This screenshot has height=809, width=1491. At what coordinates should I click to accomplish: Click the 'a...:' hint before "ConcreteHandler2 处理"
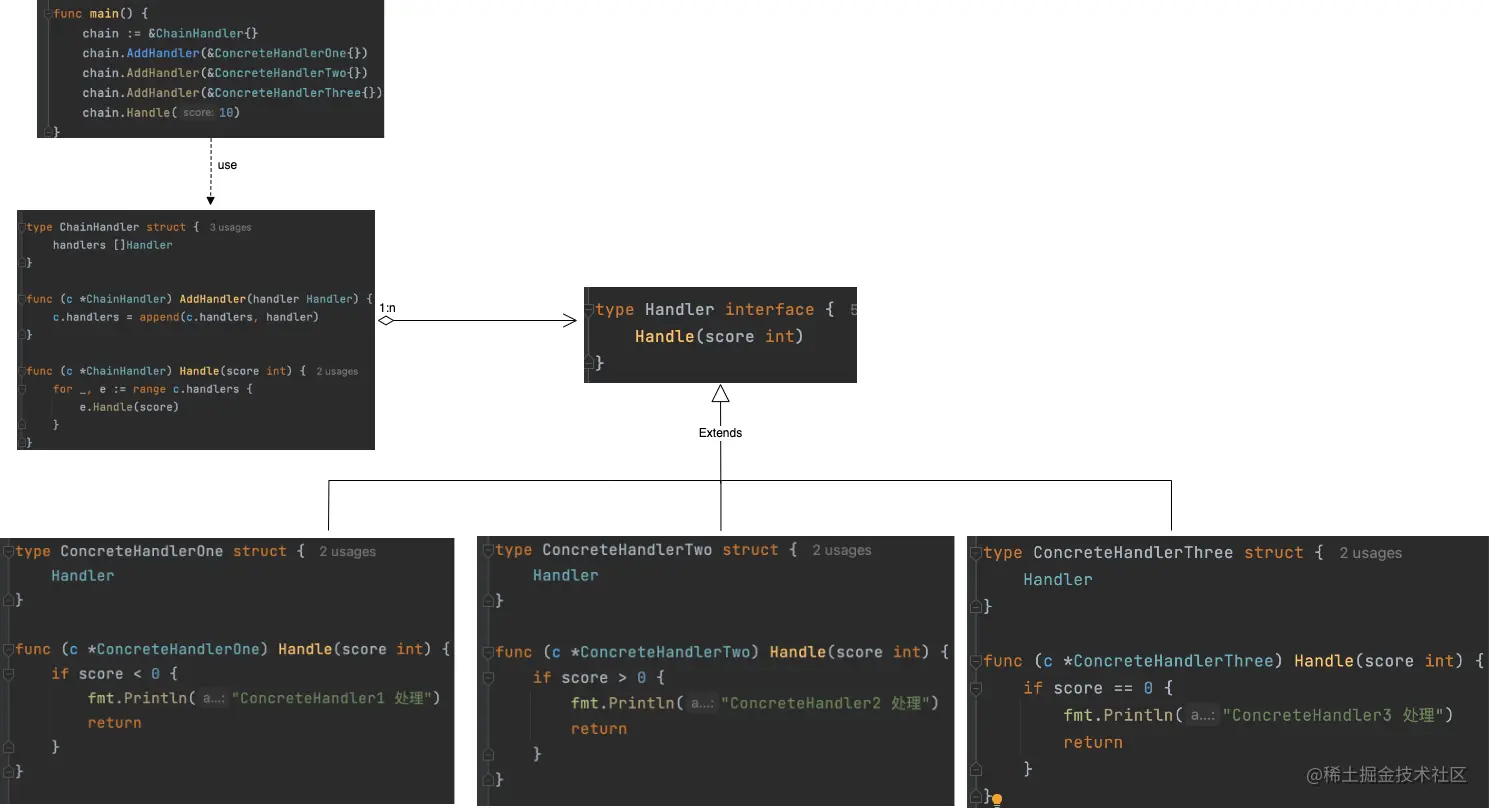[x=702, y=704]
